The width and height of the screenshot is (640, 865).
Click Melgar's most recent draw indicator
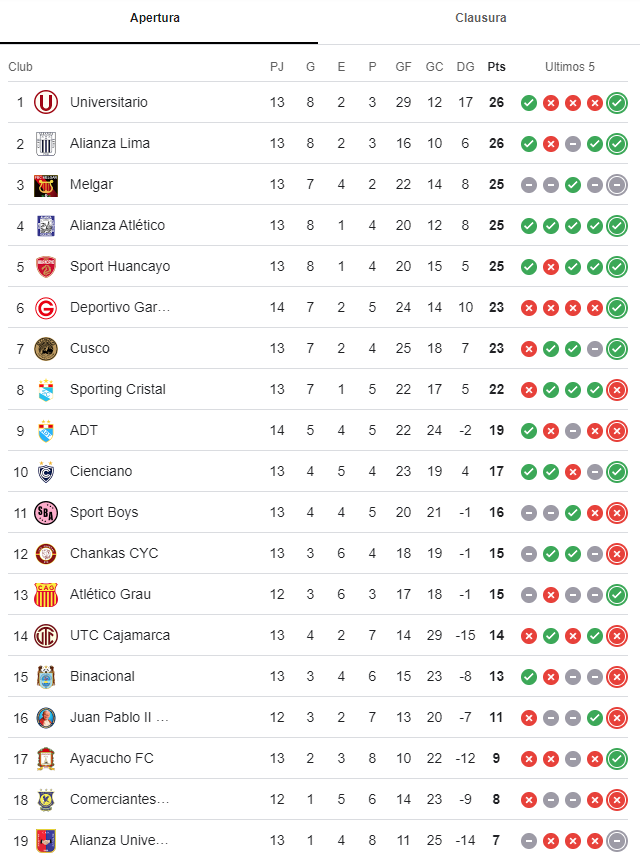point(617,185)
